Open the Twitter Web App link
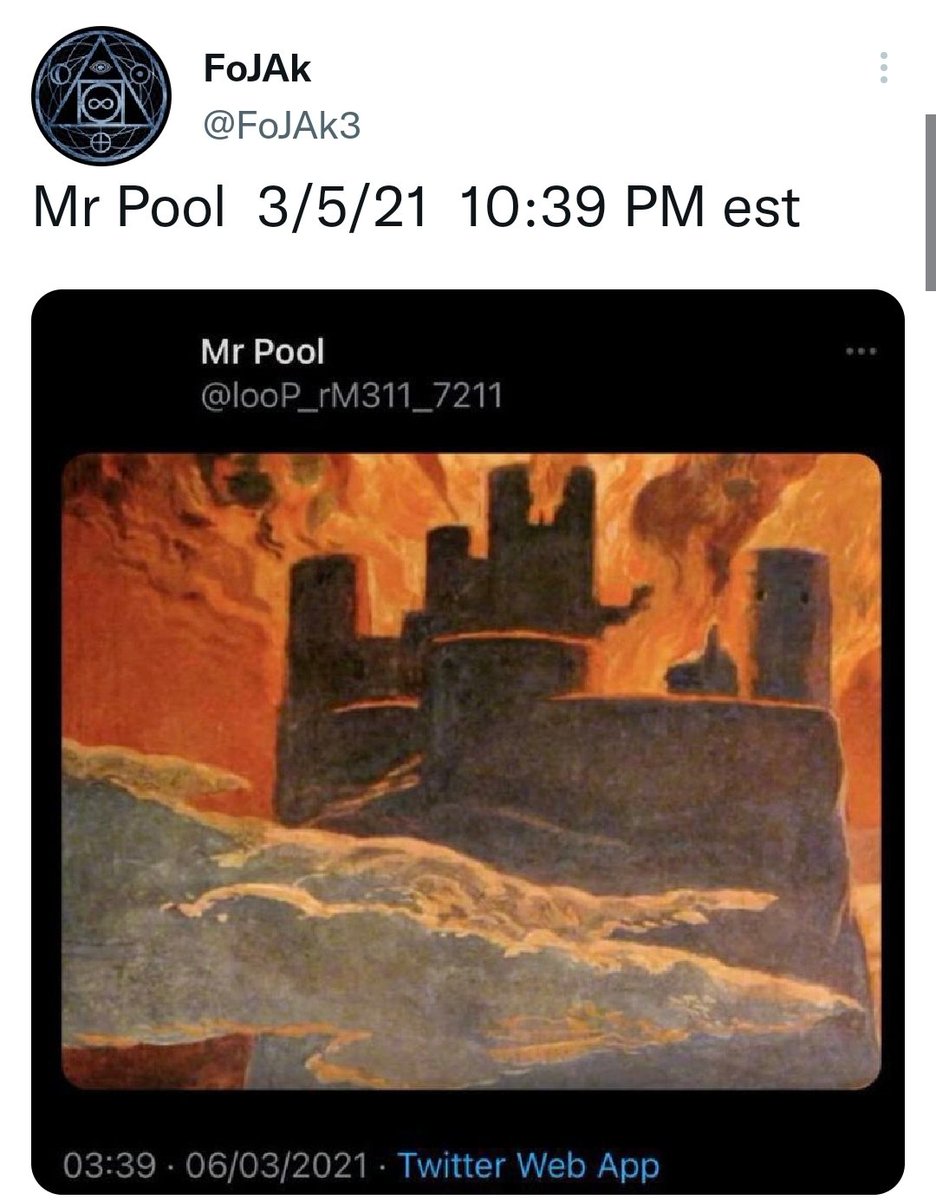This screenshot has height=1200, width=936. click(x=529, y=1166)
